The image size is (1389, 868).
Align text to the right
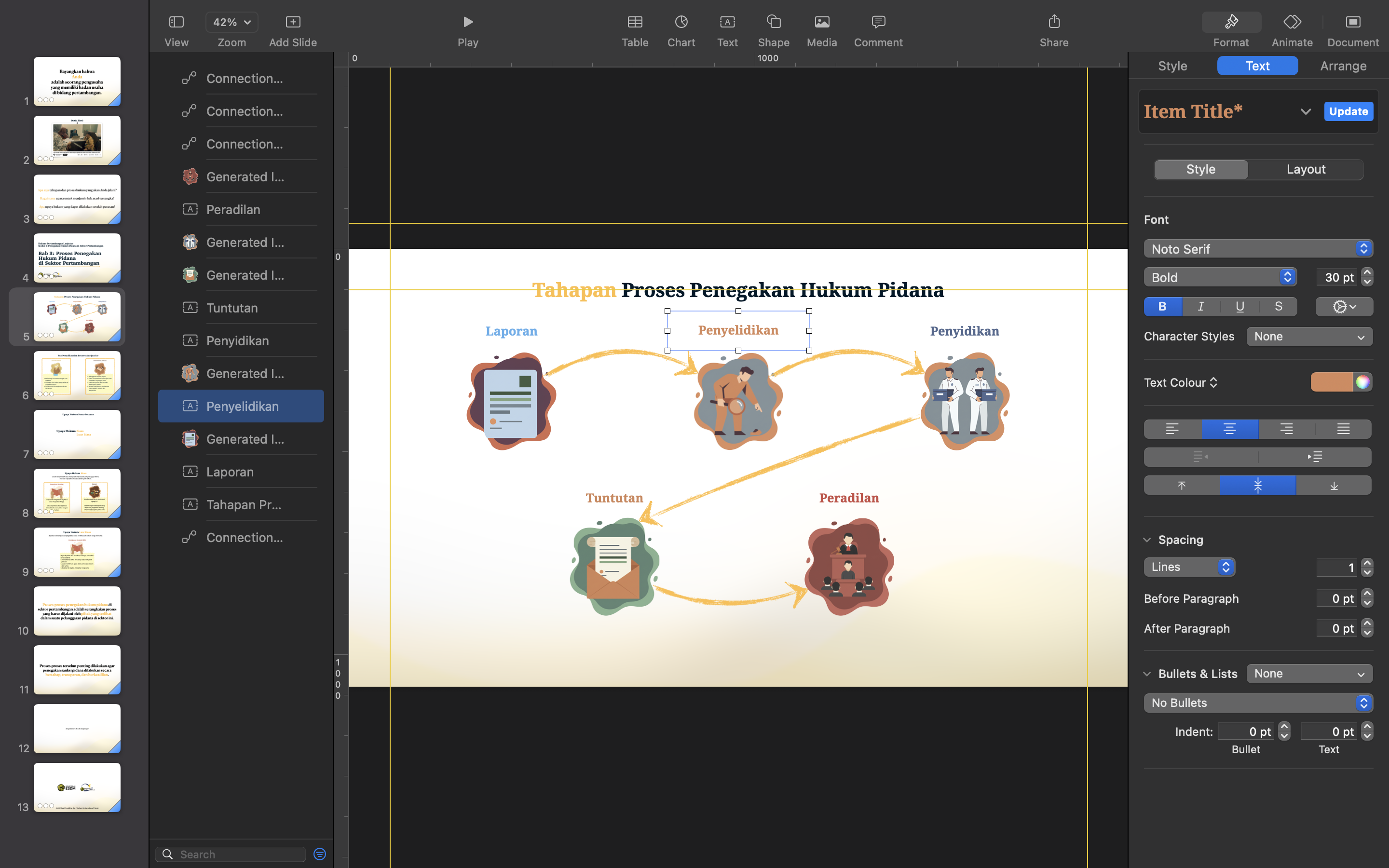click(x=1286, y=429)
